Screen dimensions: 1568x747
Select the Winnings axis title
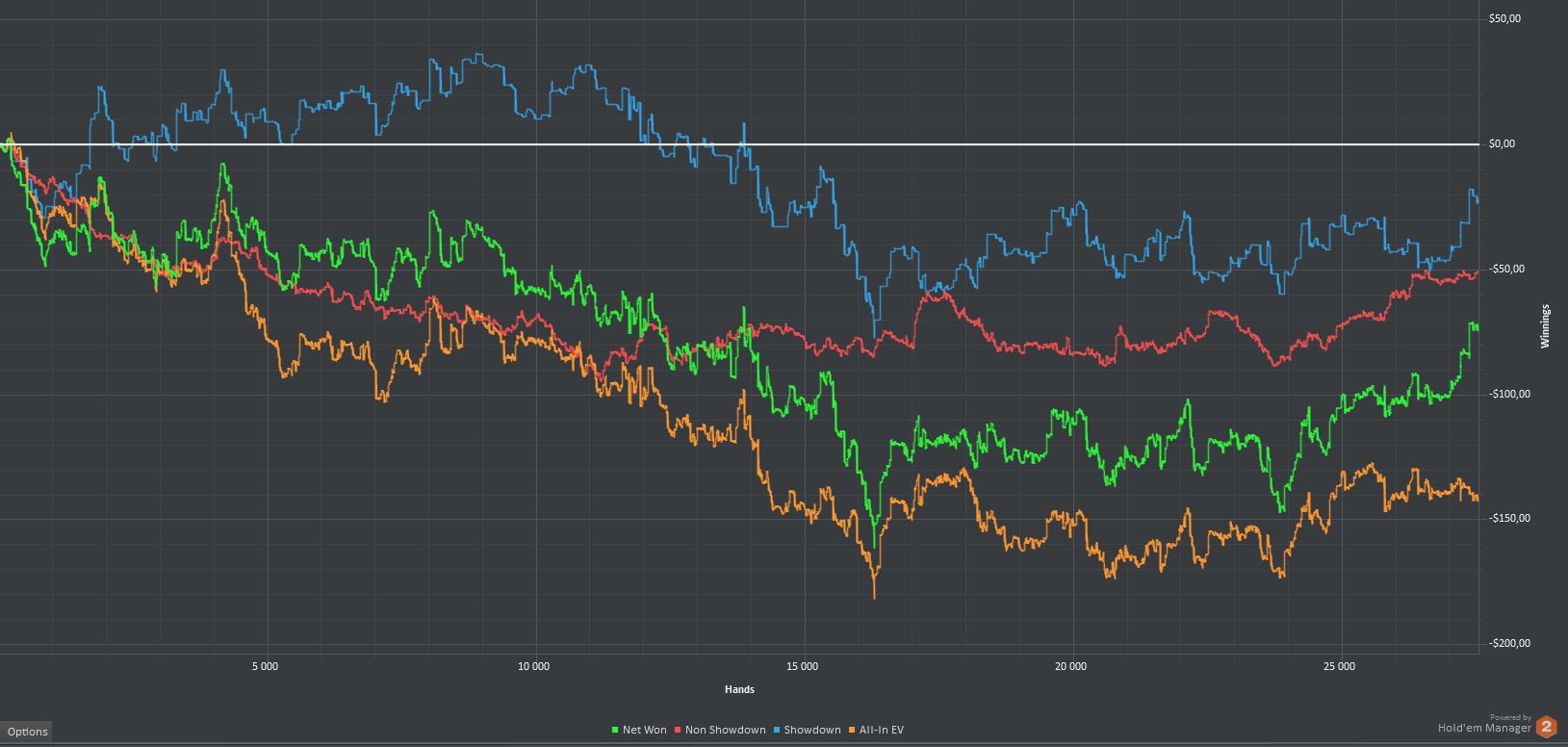pos(1546,325)
